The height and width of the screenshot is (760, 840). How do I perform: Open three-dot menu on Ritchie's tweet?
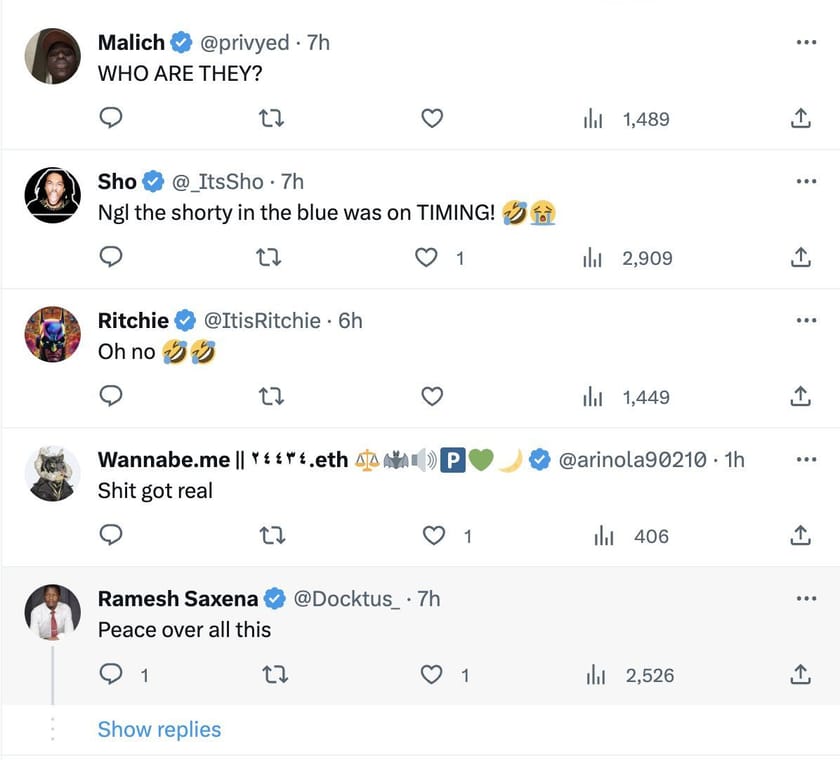coord(806,321)
